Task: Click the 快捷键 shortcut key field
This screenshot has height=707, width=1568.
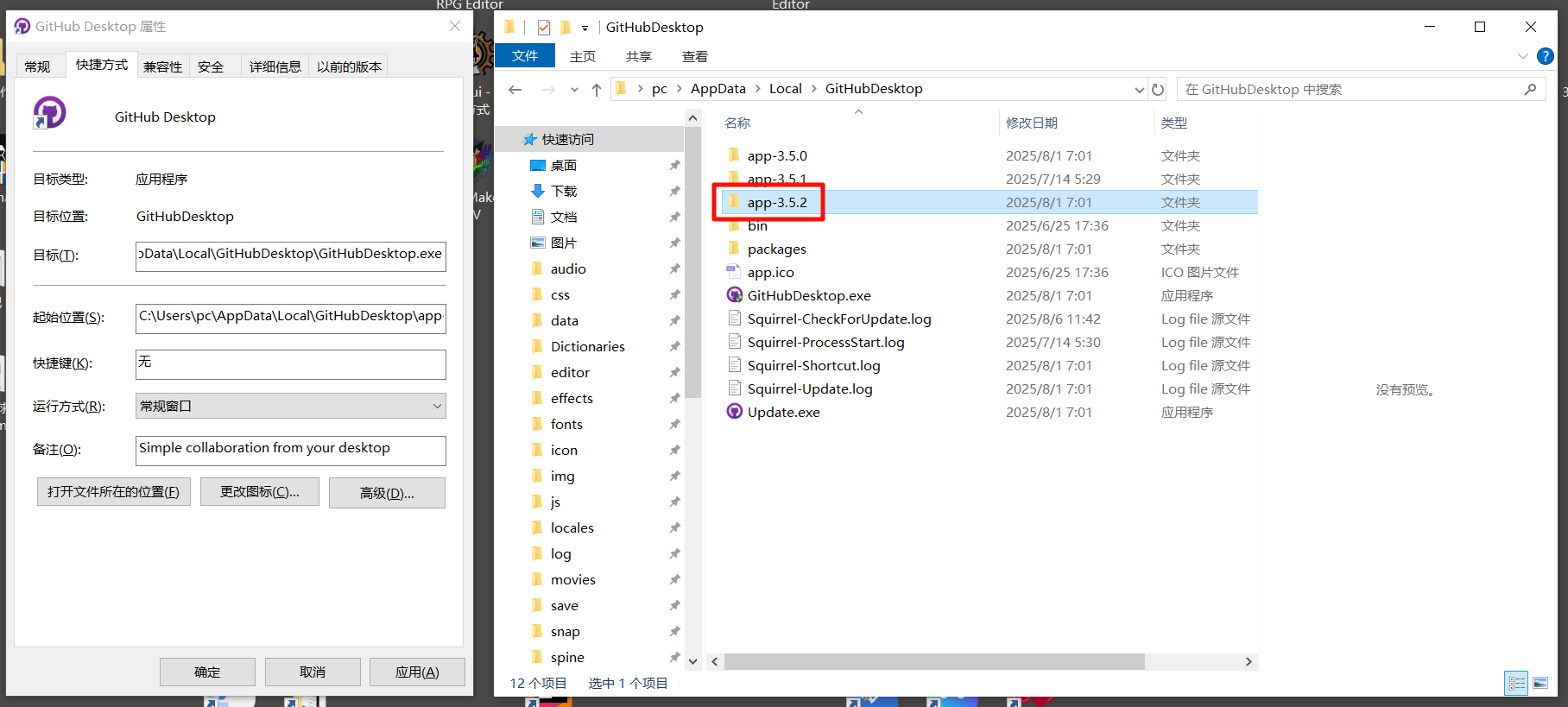Action: coord(291,364)
